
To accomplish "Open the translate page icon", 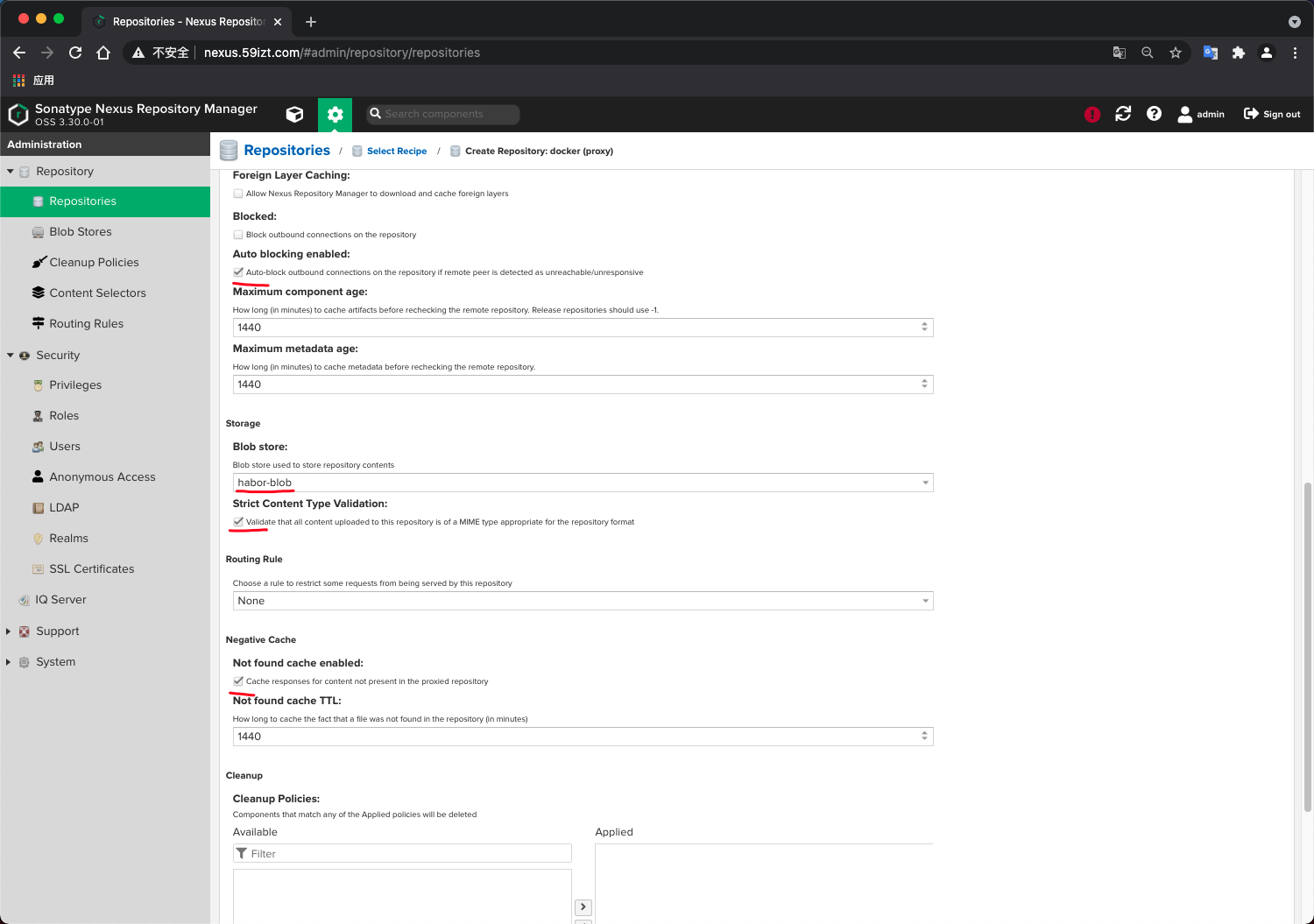I will pos(1120,53).
